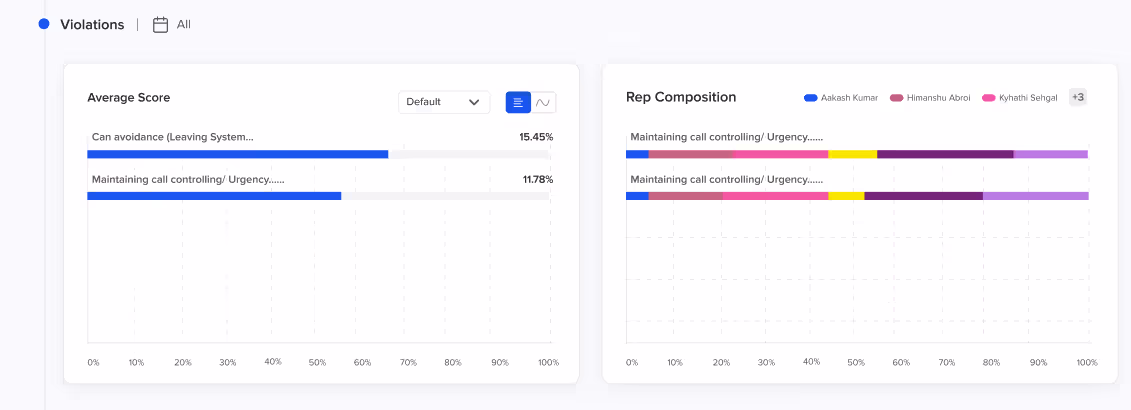The height and width of the screenshot is (410, 1131).
Task: Click Can avoidance (Leaving System... label
Action: click(x=172, y=136)
